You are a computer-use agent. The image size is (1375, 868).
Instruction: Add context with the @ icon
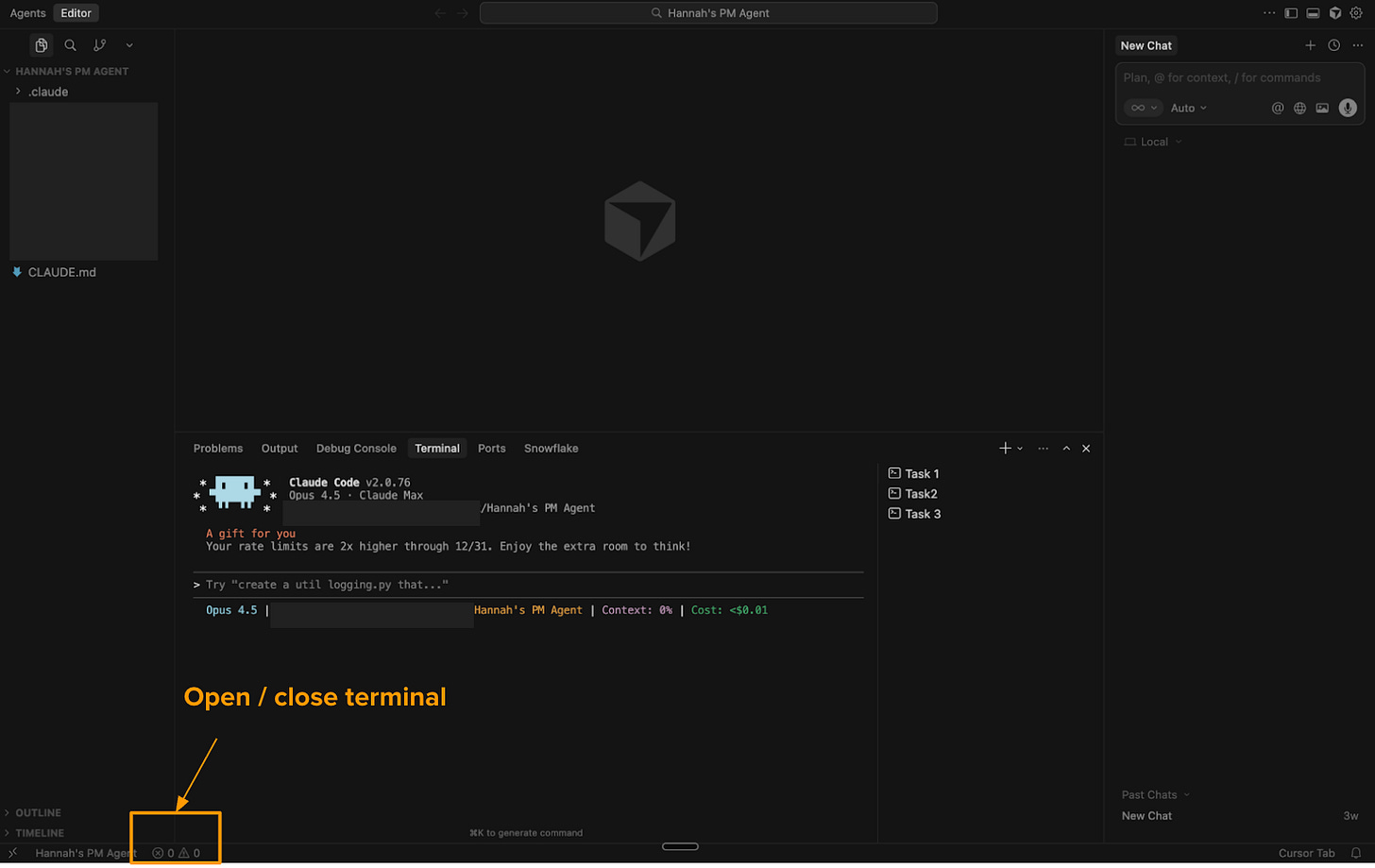pyautogui.click(x=1278, y=108)
